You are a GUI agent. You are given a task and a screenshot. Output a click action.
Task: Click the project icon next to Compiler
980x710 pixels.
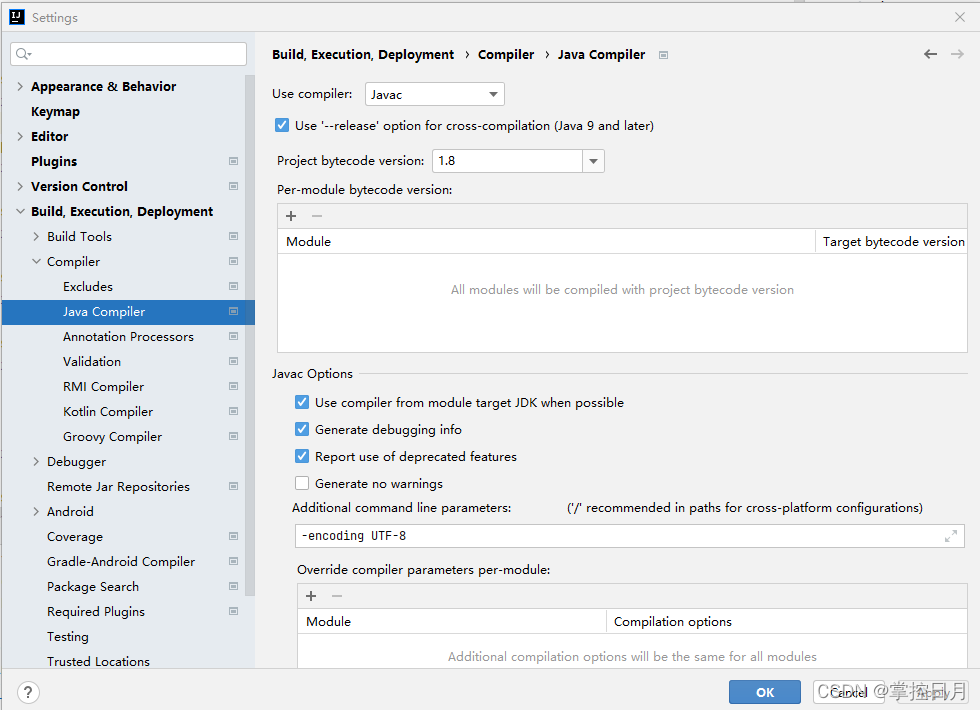[x=233, y=261]
